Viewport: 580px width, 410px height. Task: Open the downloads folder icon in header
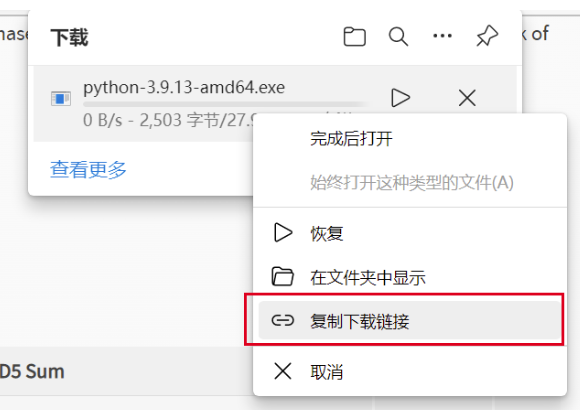[x=354, y=36]
